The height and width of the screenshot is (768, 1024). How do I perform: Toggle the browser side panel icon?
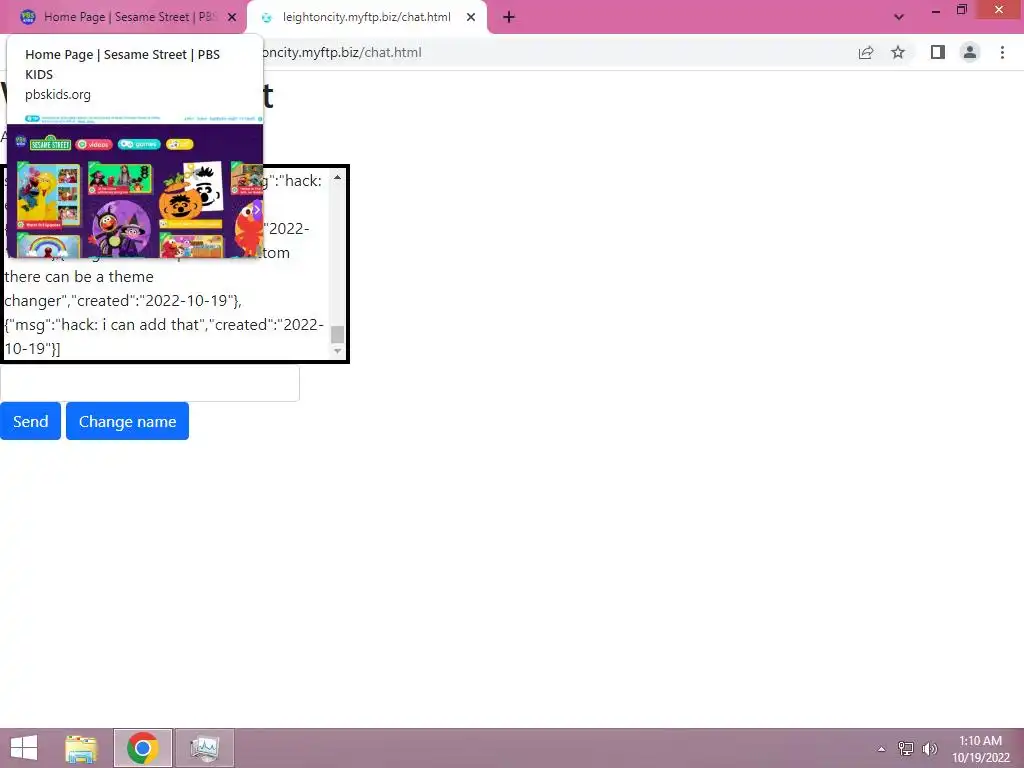click(938, 52)
